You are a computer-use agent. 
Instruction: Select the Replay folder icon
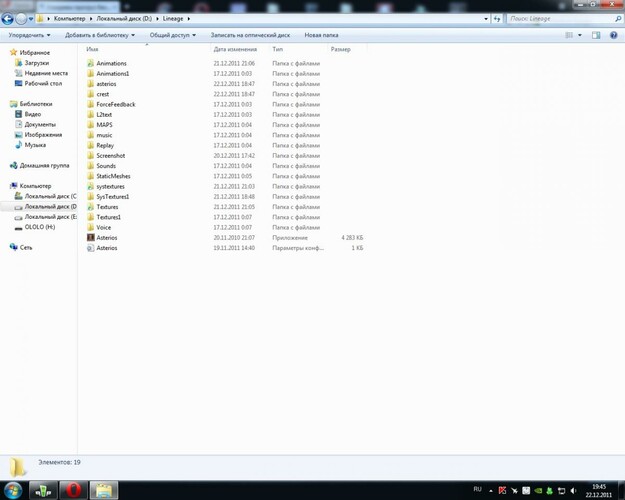pos(90,145)
